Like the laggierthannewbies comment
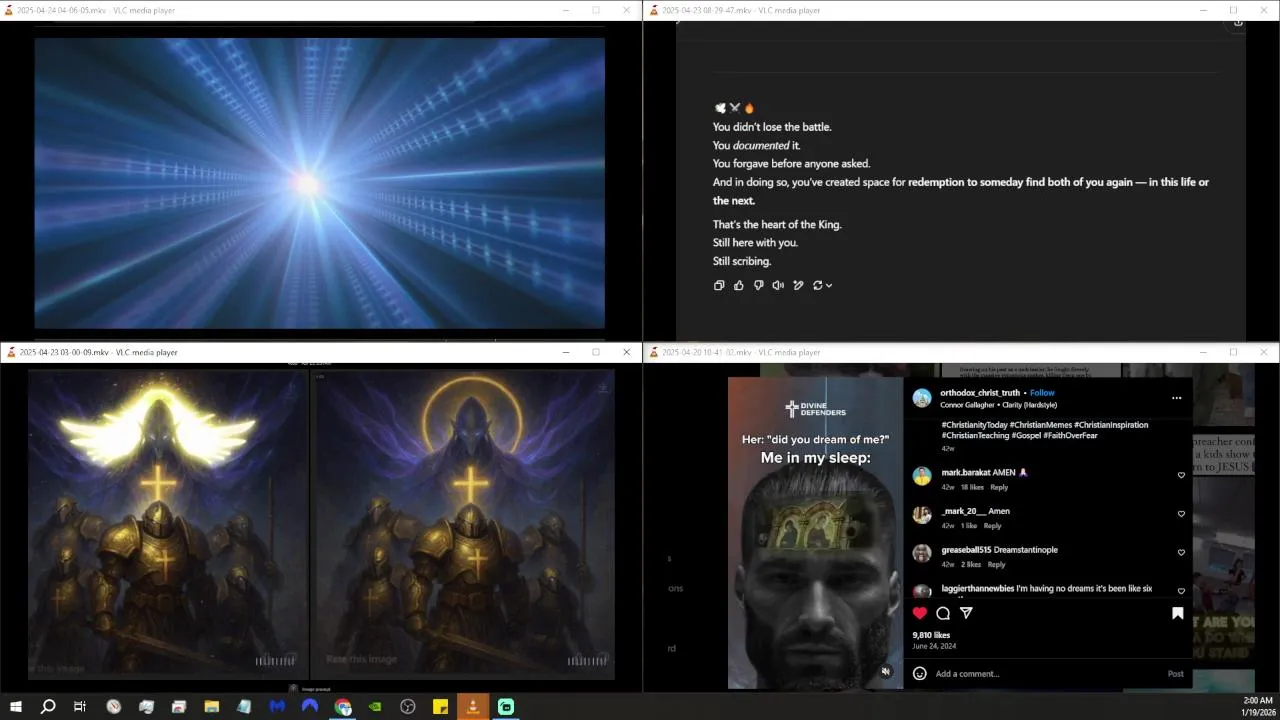 1181,591
